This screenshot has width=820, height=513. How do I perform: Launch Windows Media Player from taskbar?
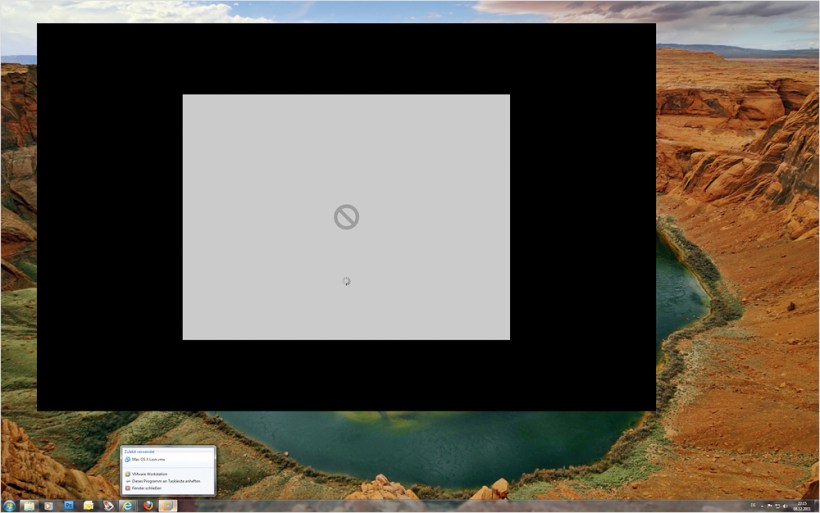point(48,506)
